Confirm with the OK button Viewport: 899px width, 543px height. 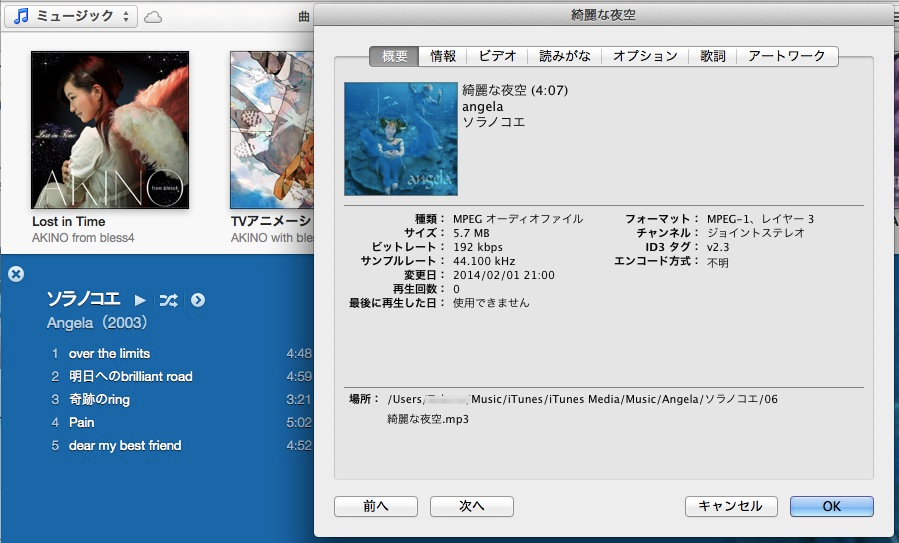831,506
